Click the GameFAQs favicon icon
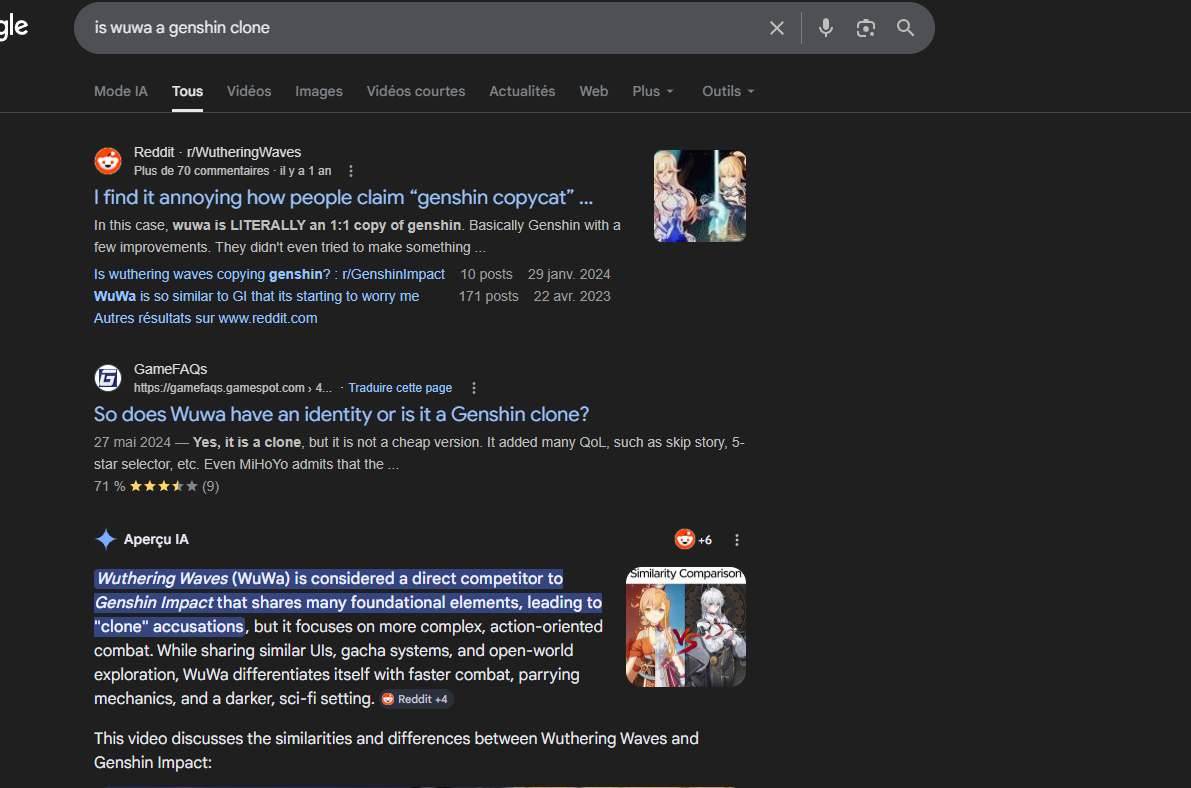 (x=108, y=378)
